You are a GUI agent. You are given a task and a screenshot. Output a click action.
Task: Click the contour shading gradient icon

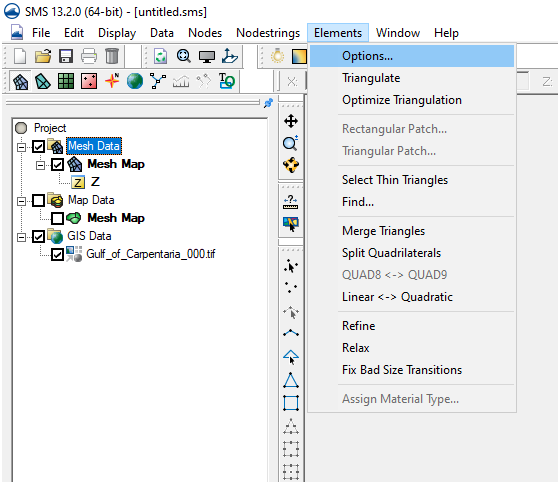[x=299, y=56]
